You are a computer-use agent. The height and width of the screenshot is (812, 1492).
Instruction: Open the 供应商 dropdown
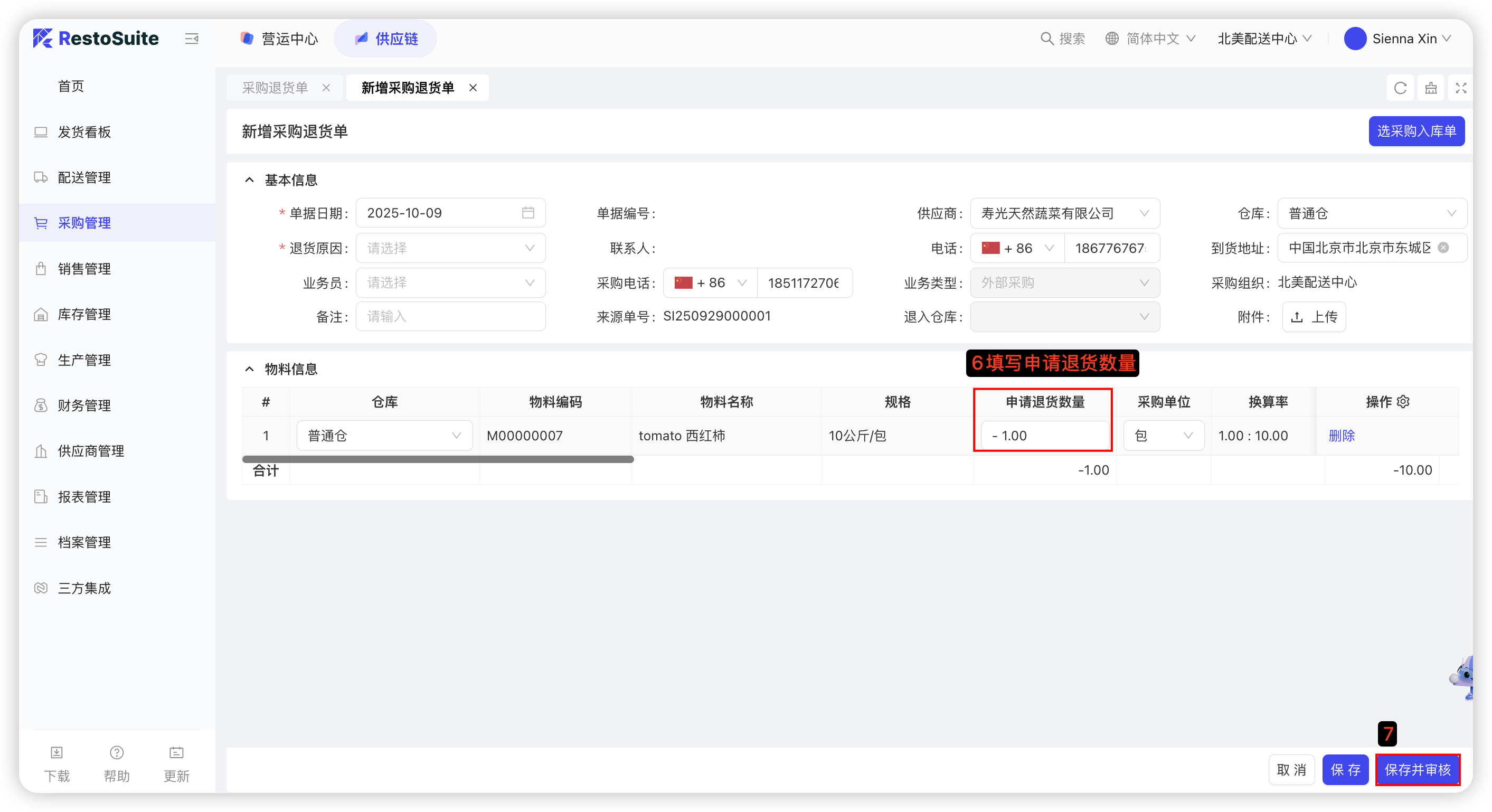pos(1064,213)
